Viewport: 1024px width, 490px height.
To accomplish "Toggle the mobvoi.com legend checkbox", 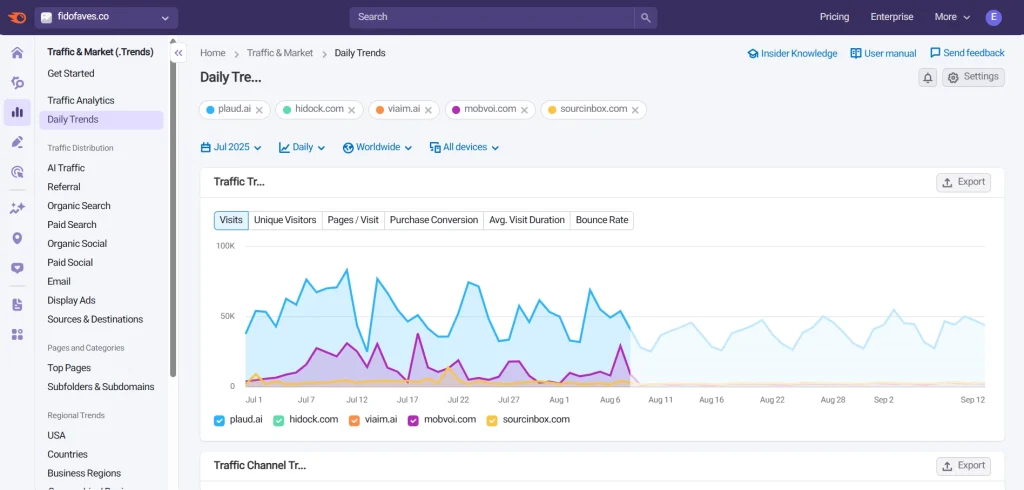I will pyautogui.click(x=413, y=420).
